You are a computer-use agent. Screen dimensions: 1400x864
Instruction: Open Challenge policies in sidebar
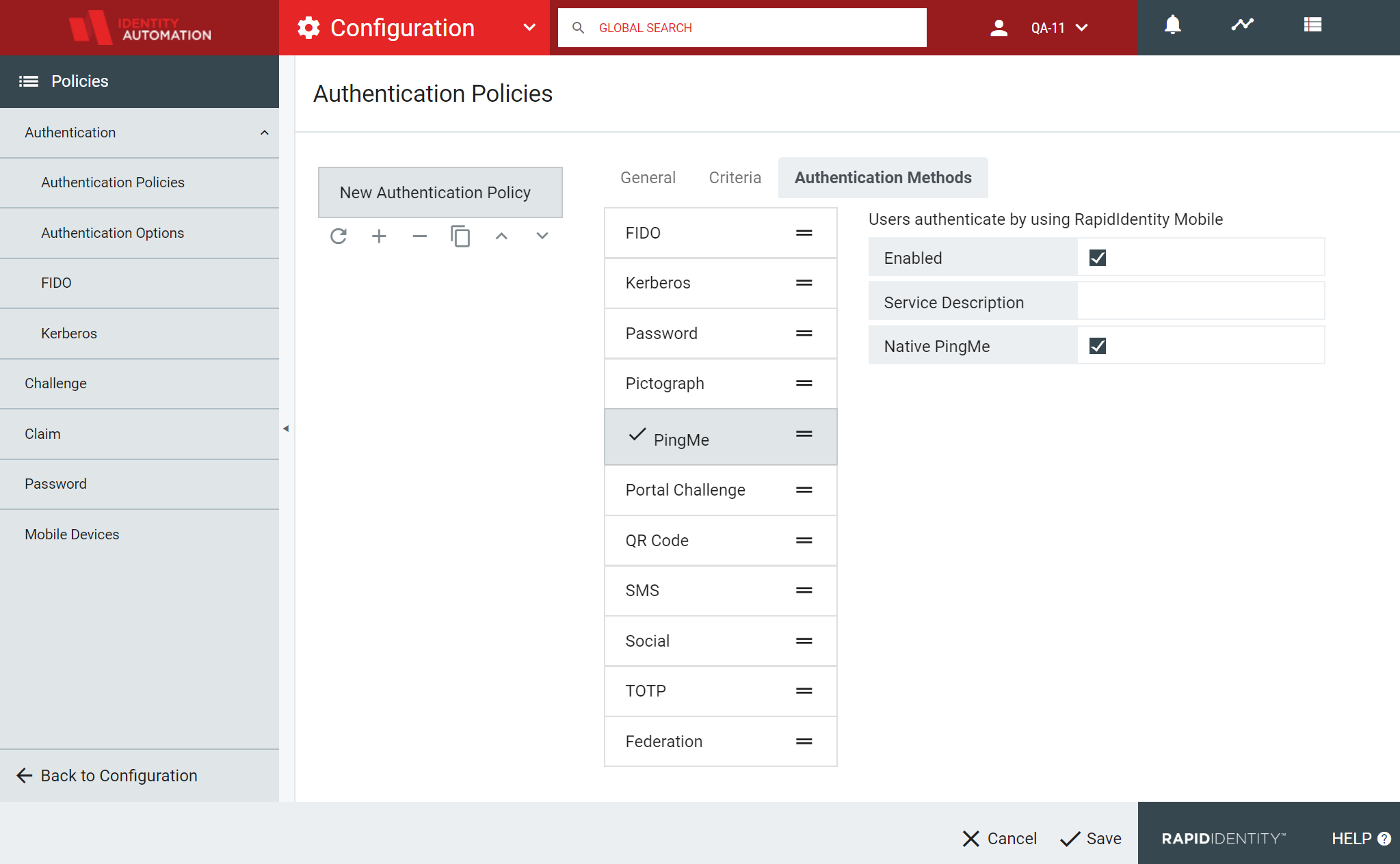coord(140,383)
